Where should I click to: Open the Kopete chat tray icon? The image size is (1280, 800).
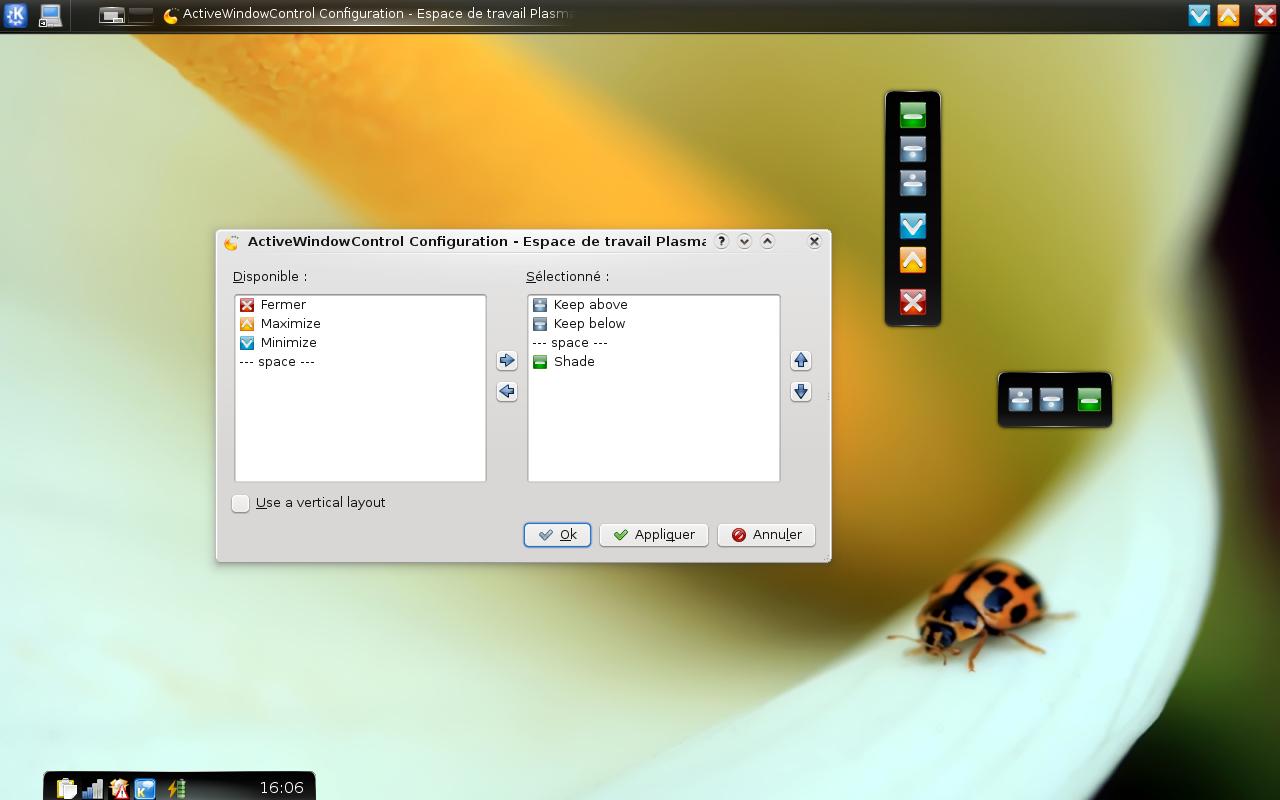pyautogui.click(x=145, y=788)
